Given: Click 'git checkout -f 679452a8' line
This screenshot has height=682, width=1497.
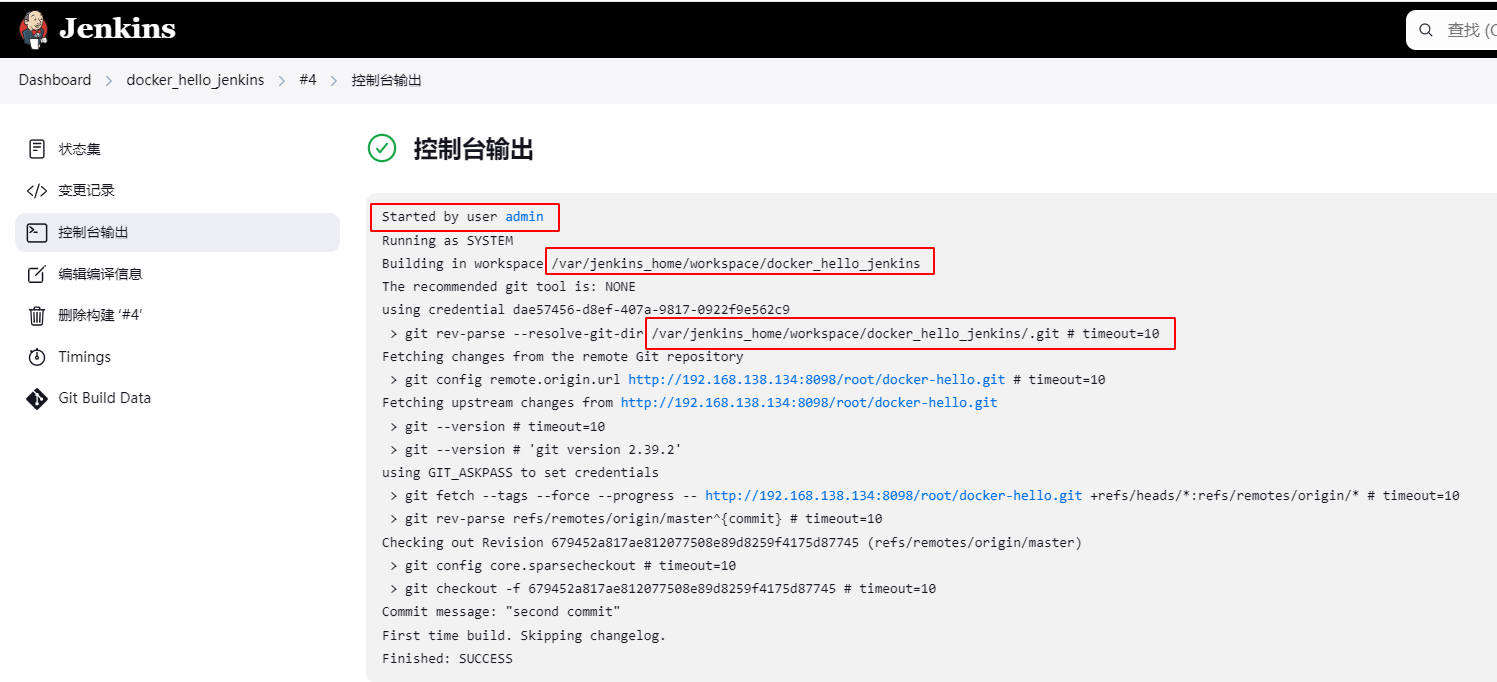Looking at the screenshot, I should pos(663,589).
